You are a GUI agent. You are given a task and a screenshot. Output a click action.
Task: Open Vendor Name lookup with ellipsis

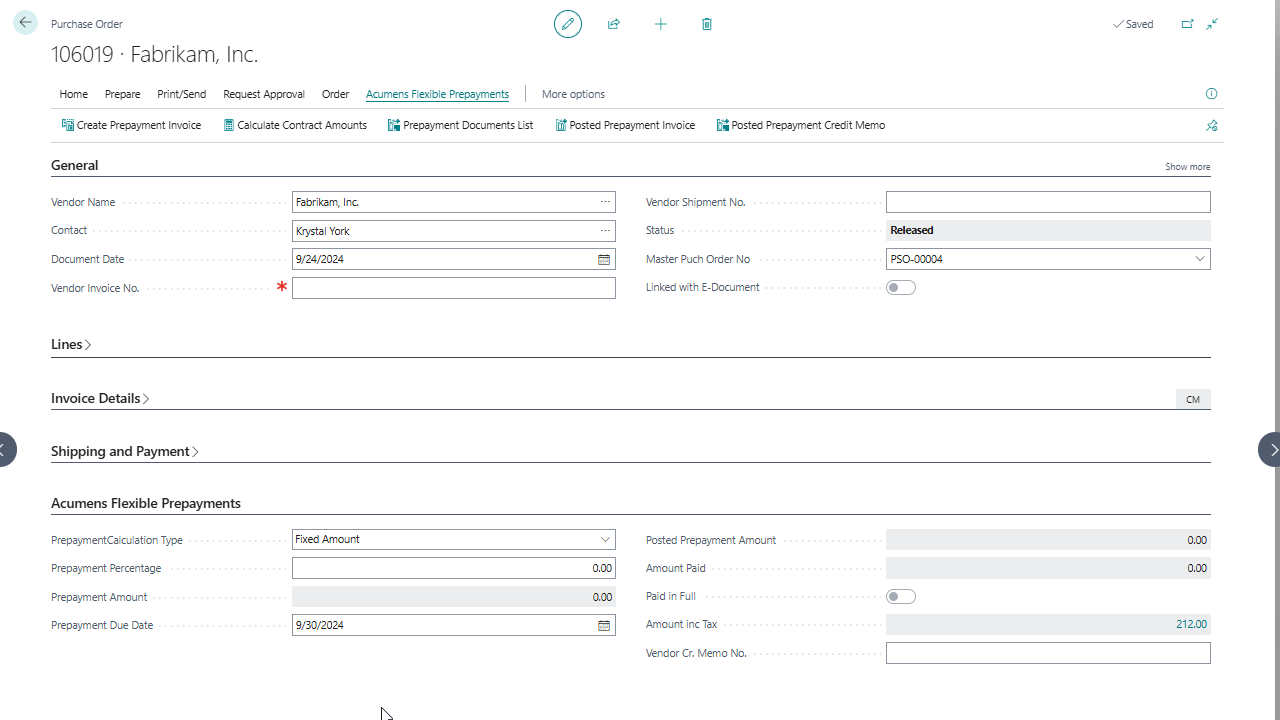tap(604, 202)
